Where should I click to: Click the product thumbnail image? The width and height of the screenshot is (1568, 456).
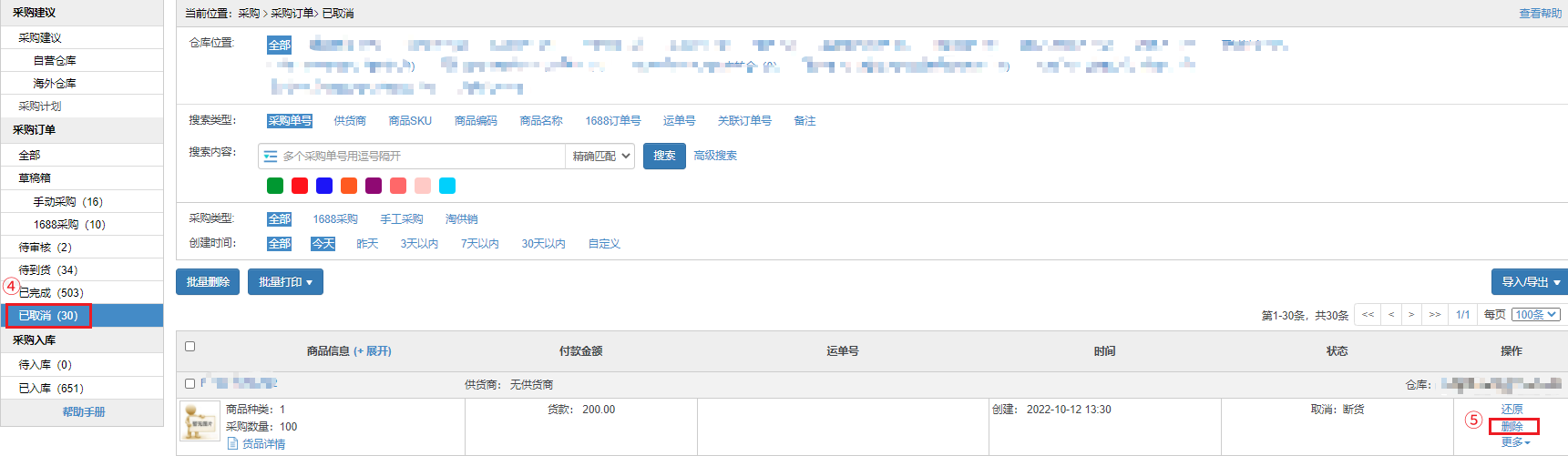coord(200,421)
